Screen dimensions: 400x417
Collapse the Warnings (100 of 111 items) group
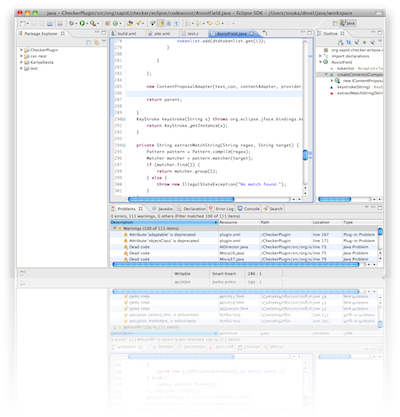114,228
